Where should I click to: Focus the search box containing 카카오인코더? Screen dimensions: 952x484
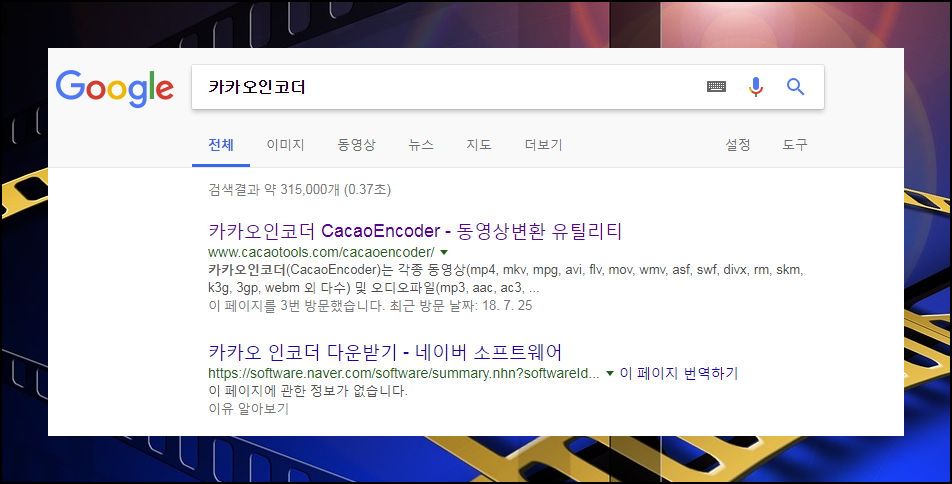508,87
